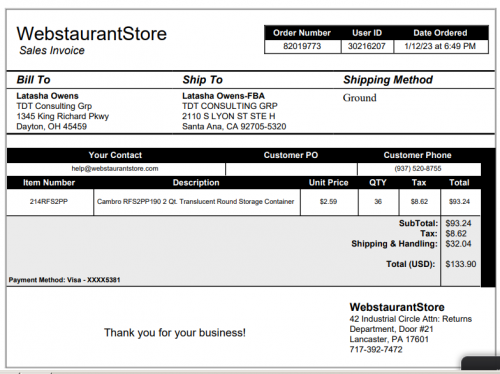
Task: Click Department, Door #21 line
Action: point(391,329)
